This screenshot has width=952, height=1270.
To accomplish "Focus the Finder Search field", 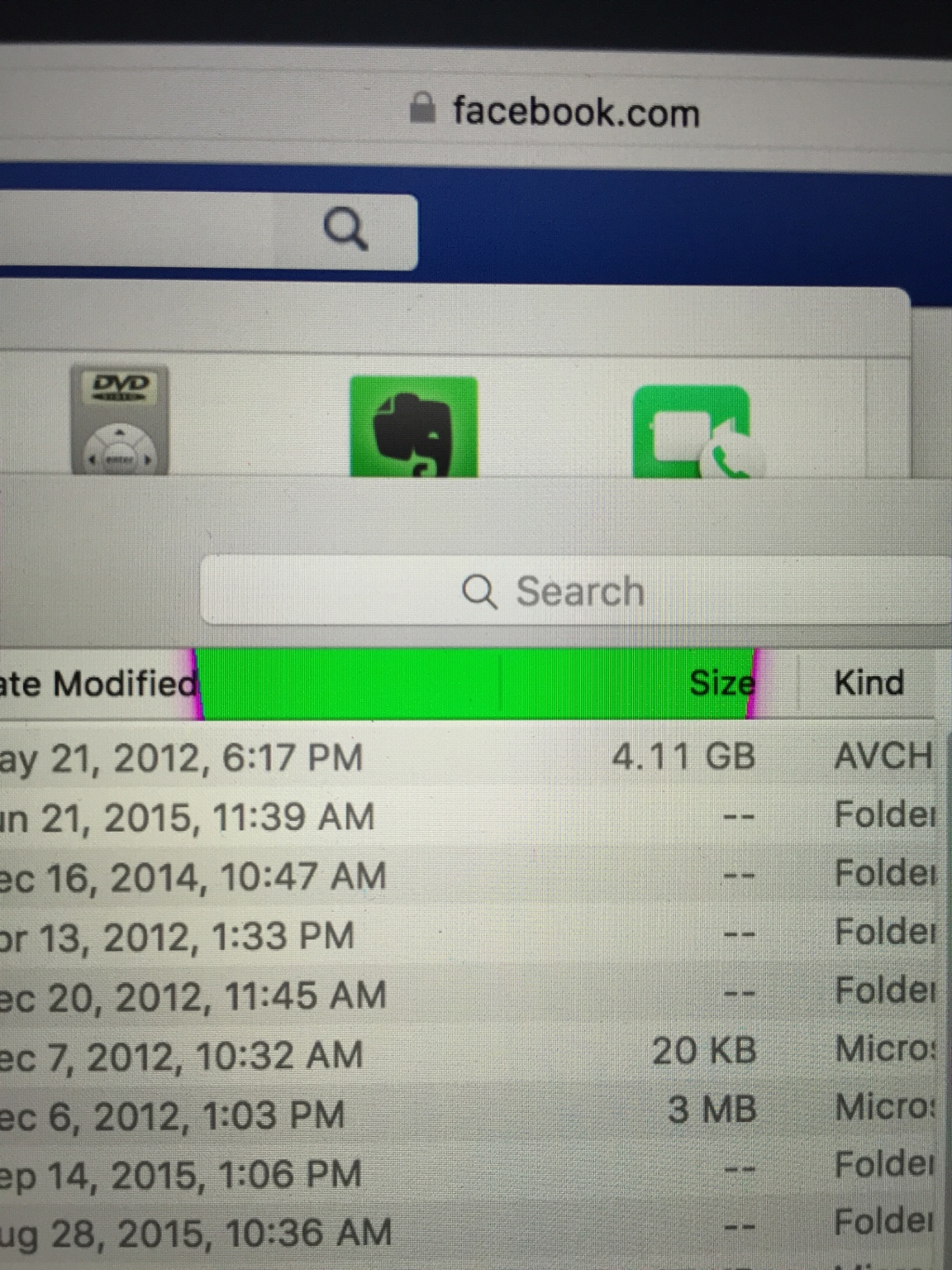I will pyautogui.click(x=575, y=590).
